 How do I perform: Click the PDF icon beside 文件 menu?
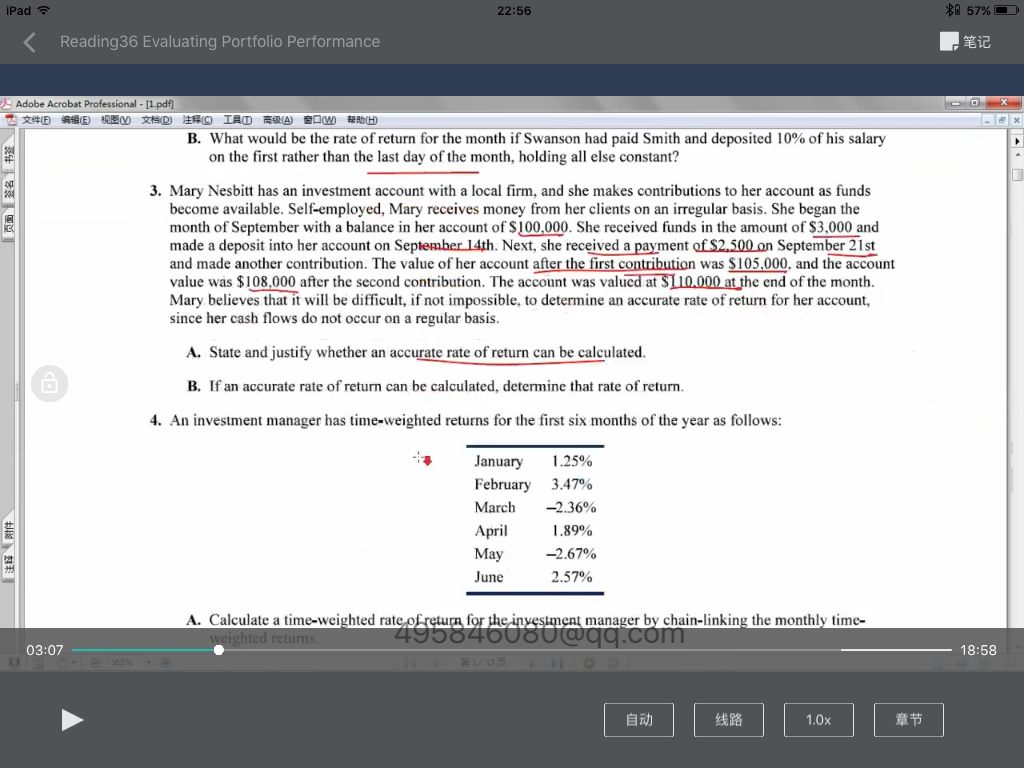coord(11,120)
